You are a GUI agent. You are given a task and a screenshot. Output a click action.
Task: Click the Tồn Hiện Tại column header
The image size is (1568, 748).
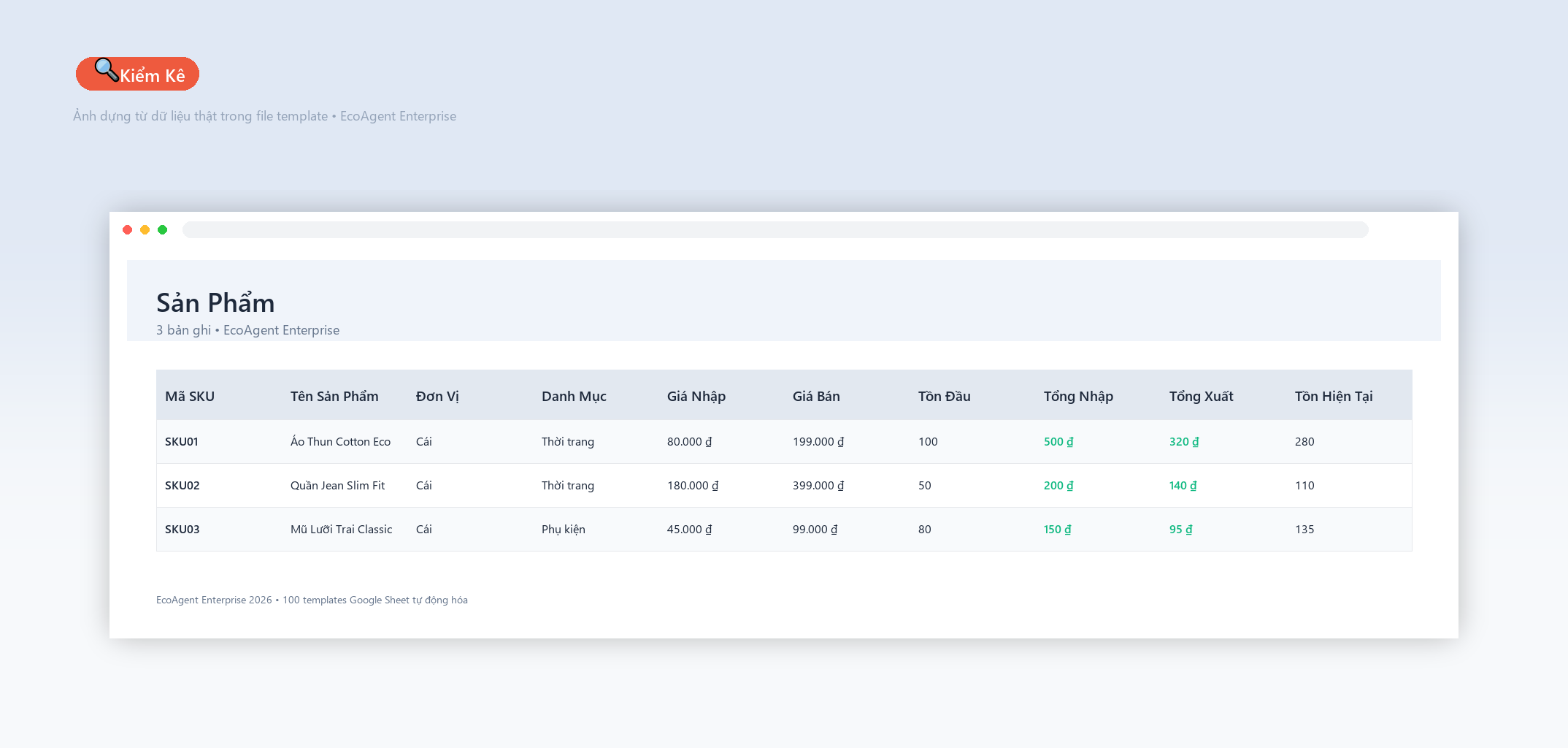[1334, 397]
